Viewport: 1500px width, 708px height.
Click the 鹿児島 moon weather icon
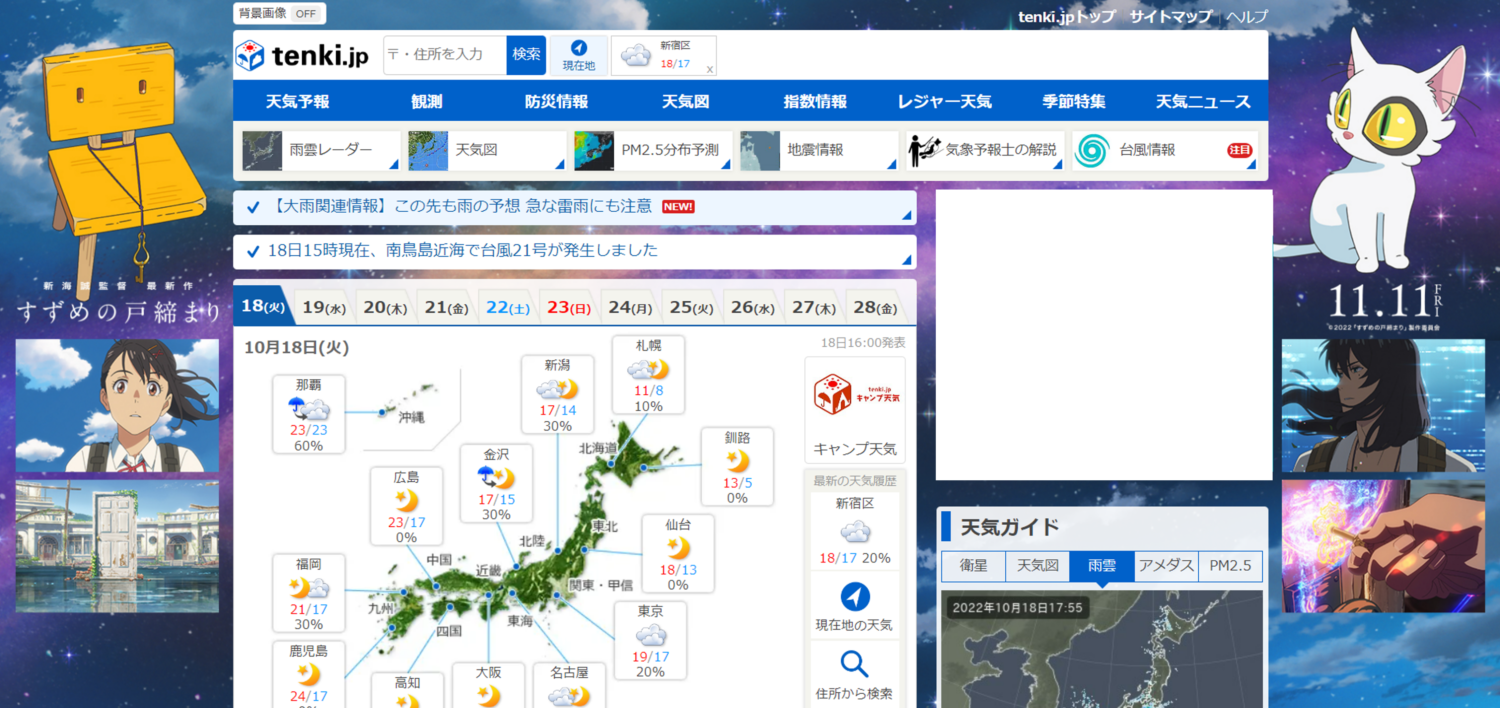(x=308, y=674)
